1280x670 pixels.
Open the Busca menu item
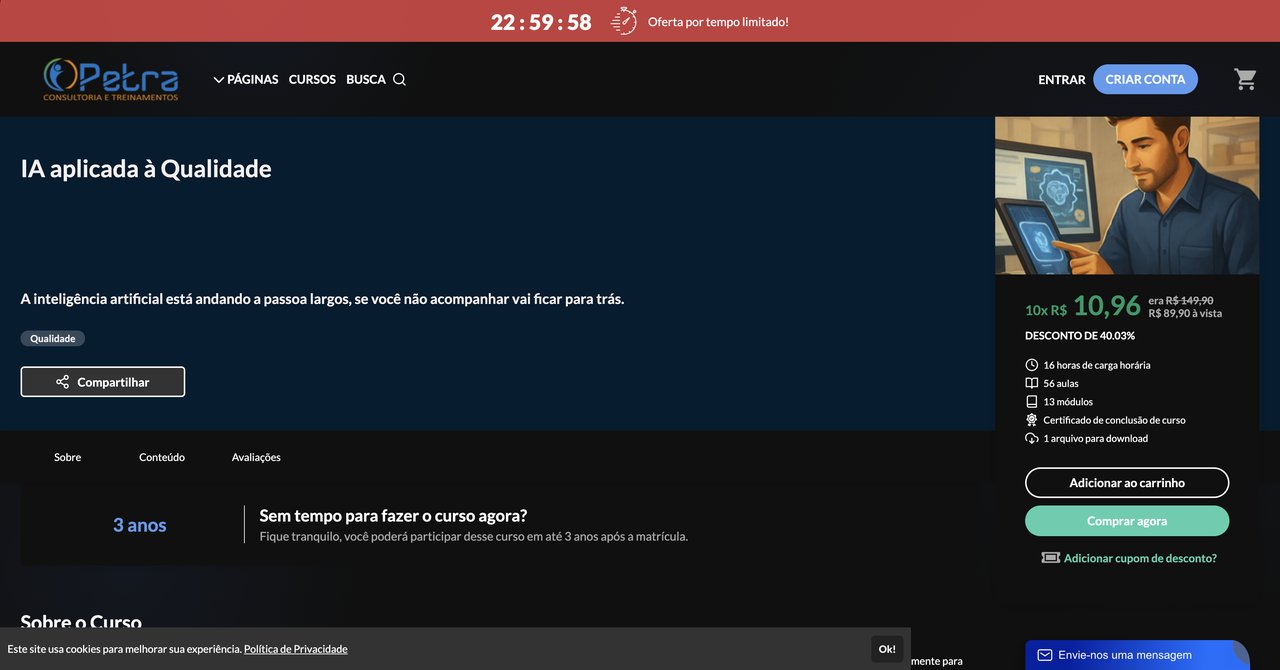[x=366, y=79]
